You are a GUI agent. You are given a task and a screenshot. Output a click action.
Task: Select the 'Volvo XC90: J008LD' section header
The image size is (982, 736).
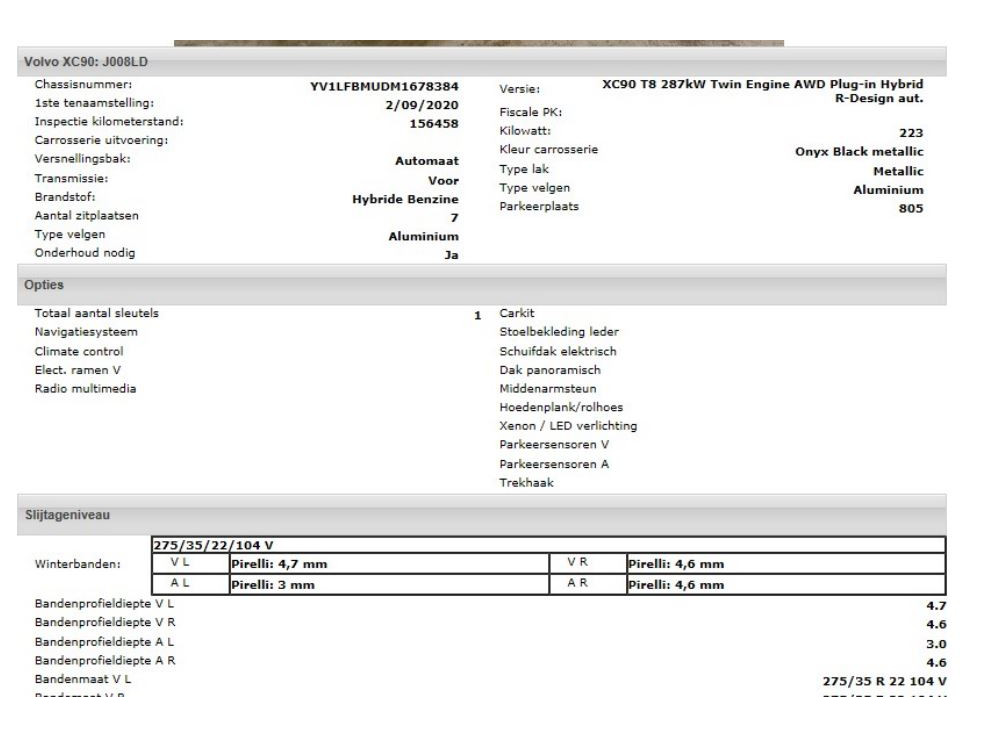(482, 61)
